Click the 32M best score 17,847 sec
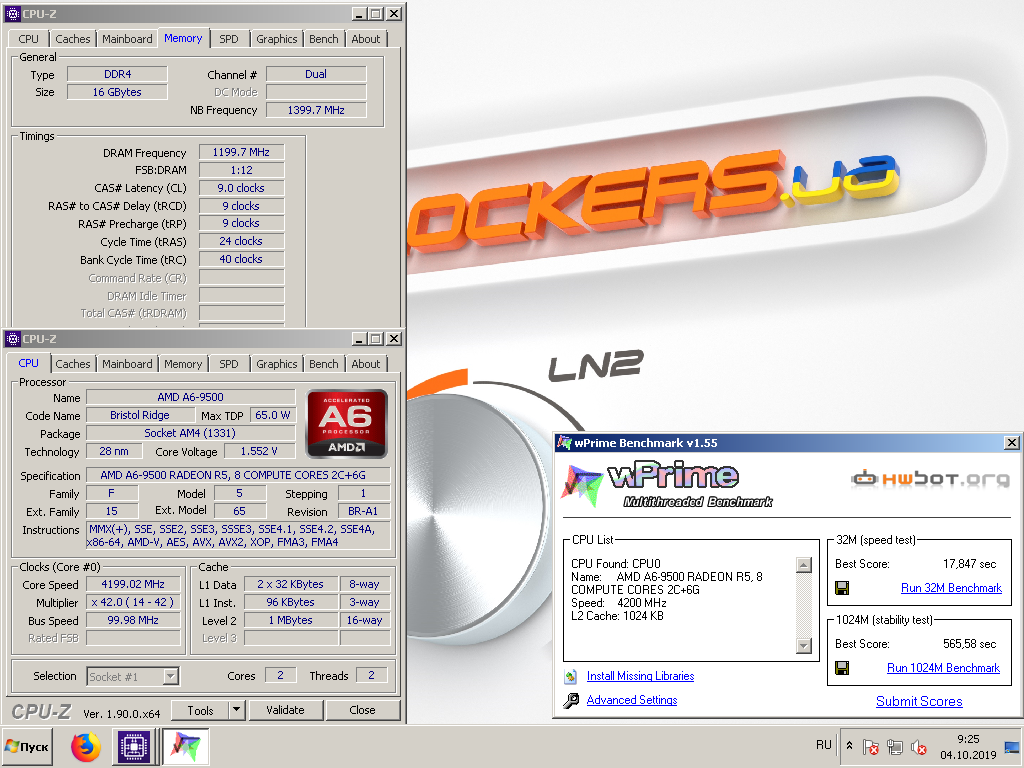This screenshot has width=1024, height=768. coord(969,564)
